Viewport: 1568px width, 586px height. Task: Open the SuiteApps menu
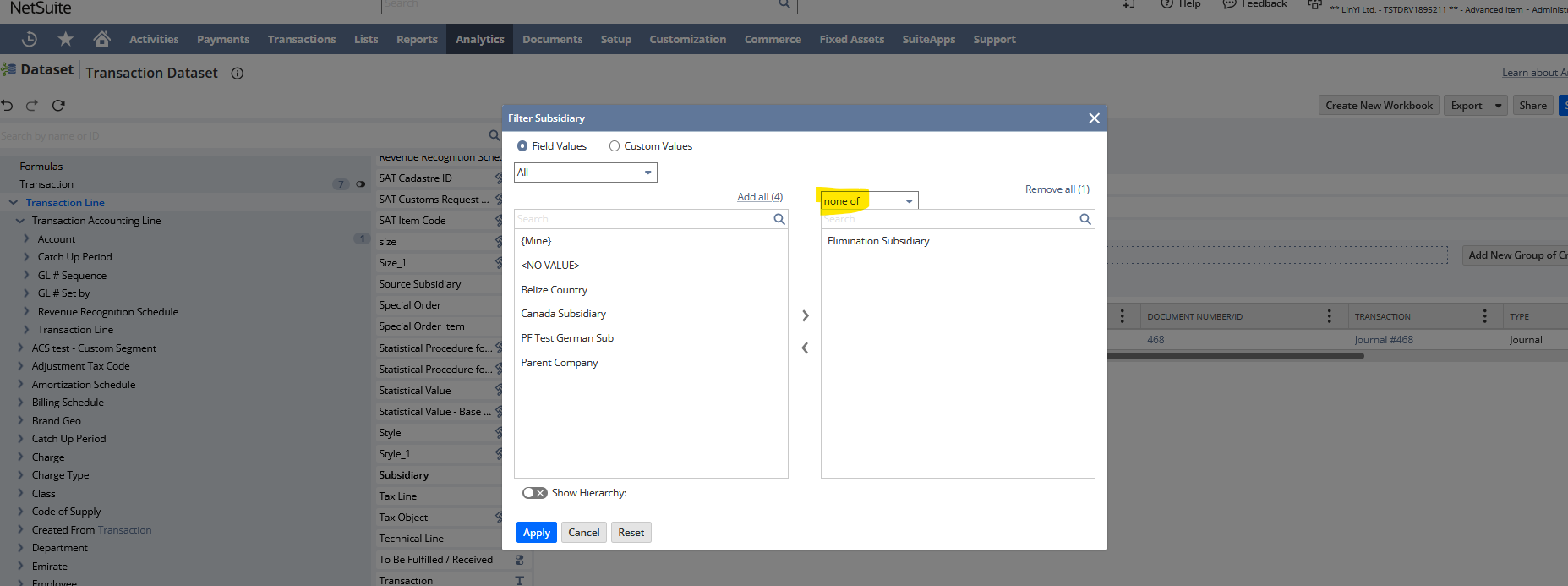(x=929, y=40)
